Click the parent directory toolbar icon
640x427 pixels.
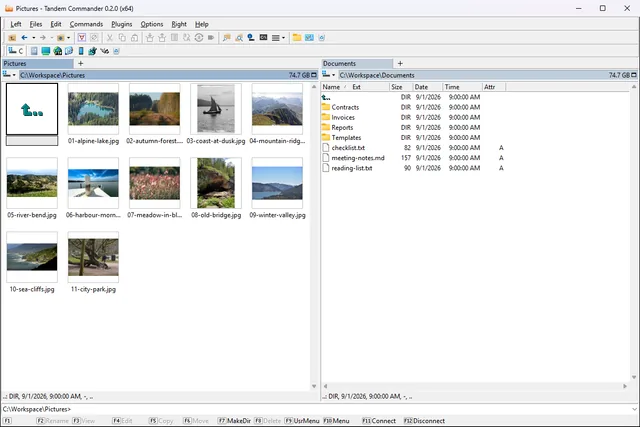click(x=12, y=38)
